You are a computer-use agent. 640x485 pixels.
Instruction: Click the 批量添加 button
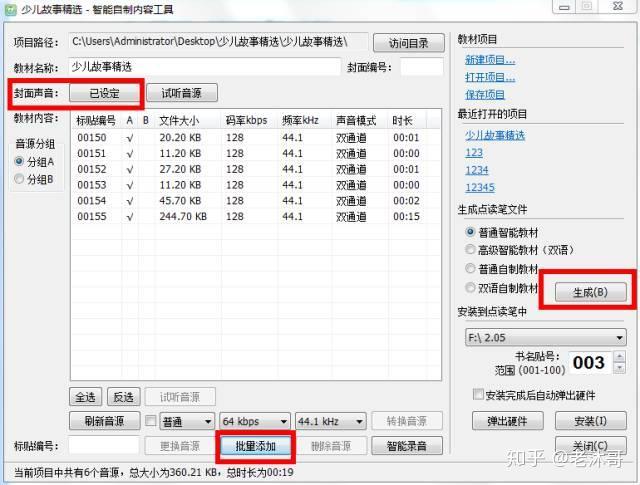[x=255, y=445]
